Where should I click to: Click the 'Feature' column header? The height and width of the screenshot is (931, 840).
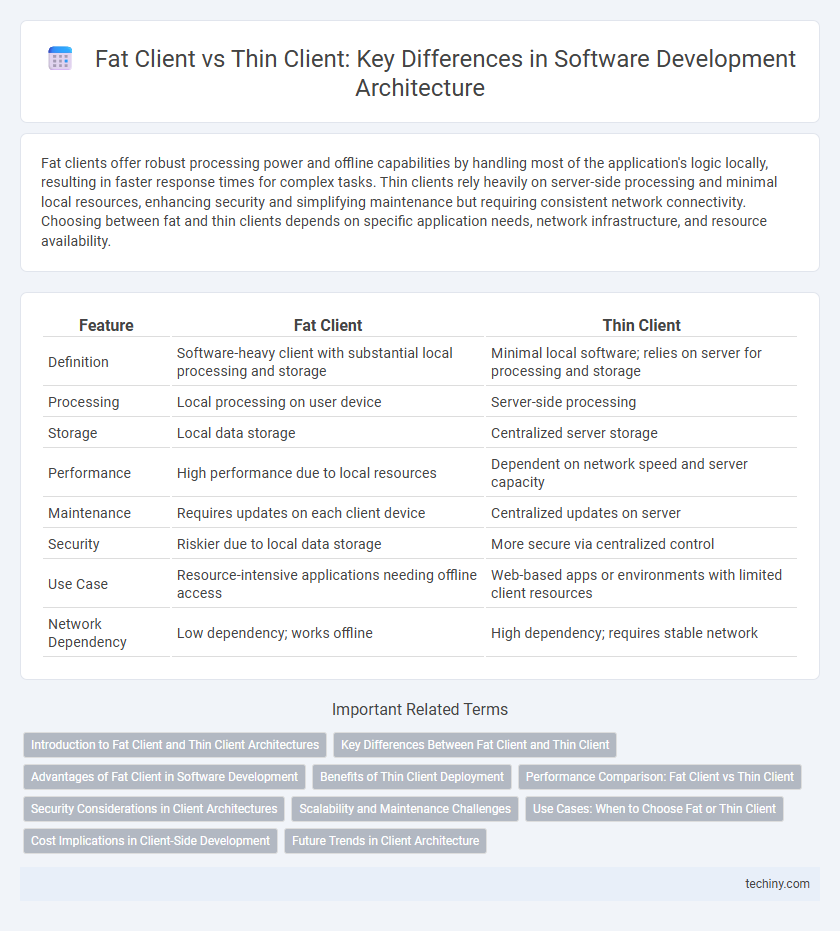106,325
